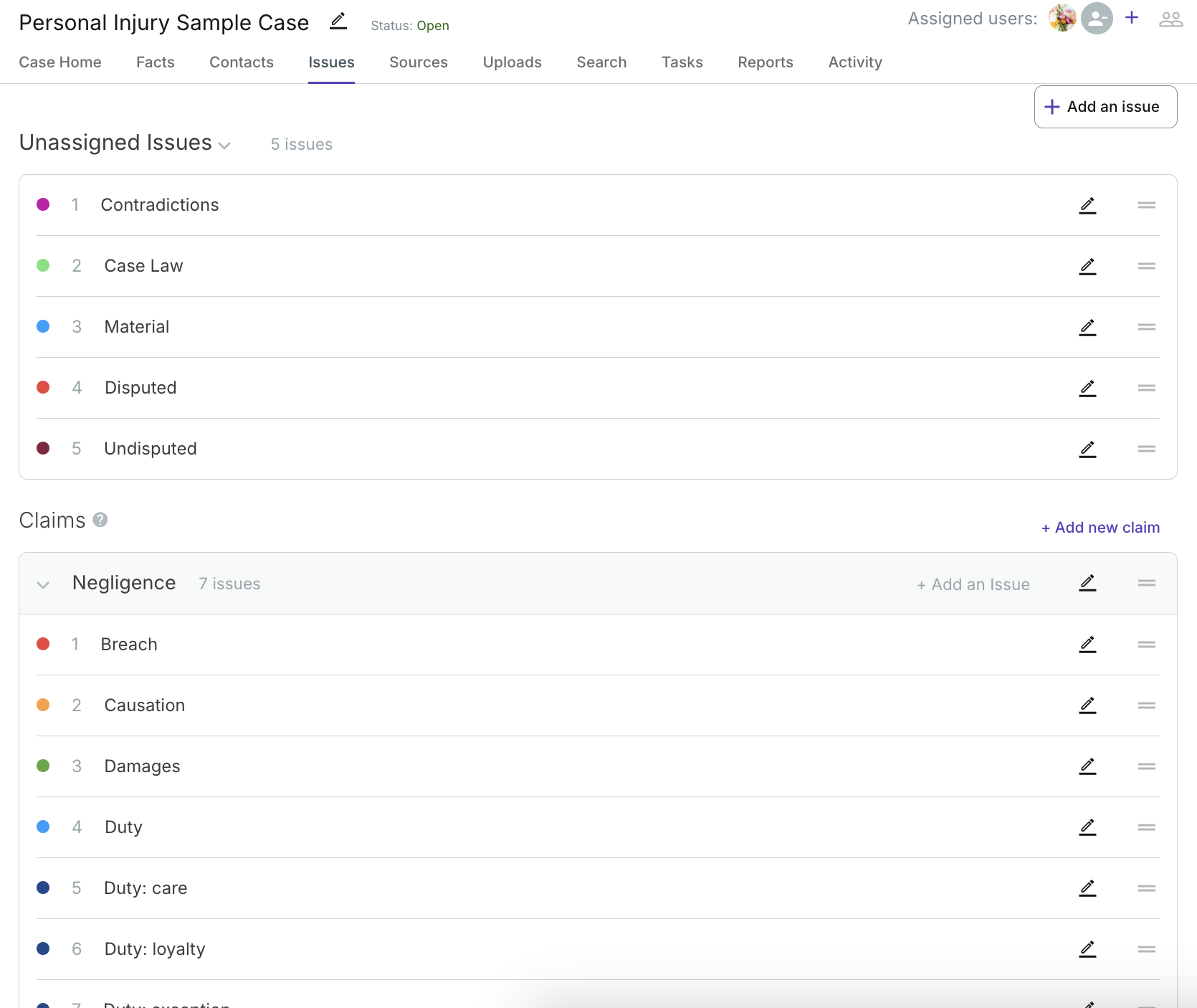The width and height of the screenshot is (1197, 1008).
Task: Click the drag handle on the Material row
Action: click(1146, 327)
